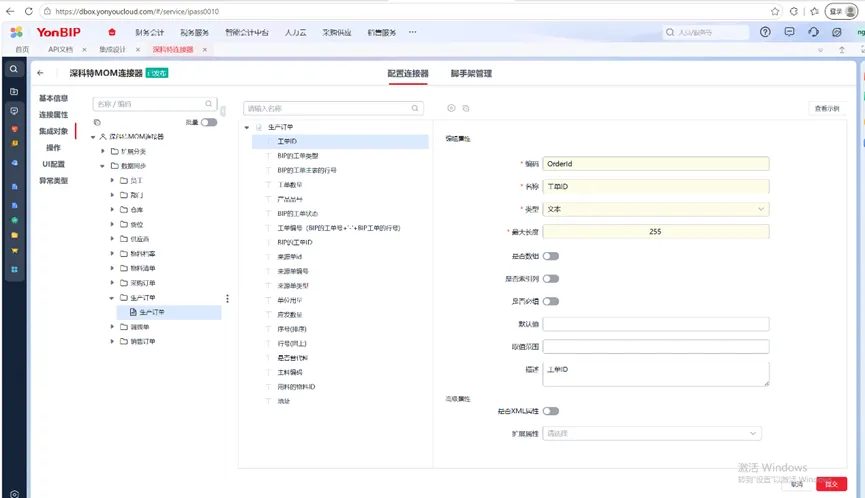Screen dimensions: 865x498
Task: Click the search icon in 请输入名称 box
Action: pos(415,108)
